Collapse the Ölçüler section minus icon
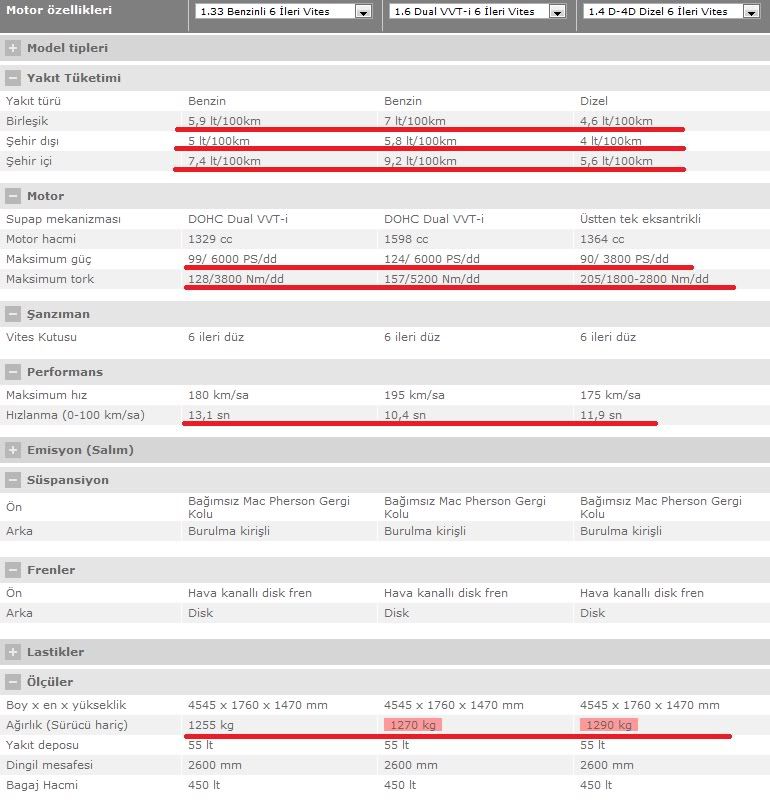This screenshot has width=770, height=801. click(x=13, y=682)
